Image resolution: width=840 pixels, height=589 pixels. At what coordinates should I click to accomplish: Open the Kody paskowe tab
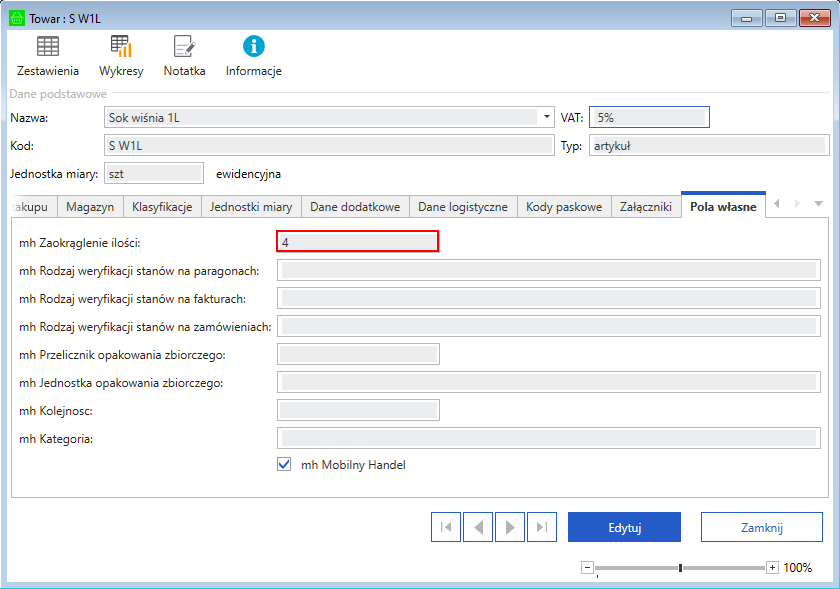pyautogui.click(x=564, y=207)
